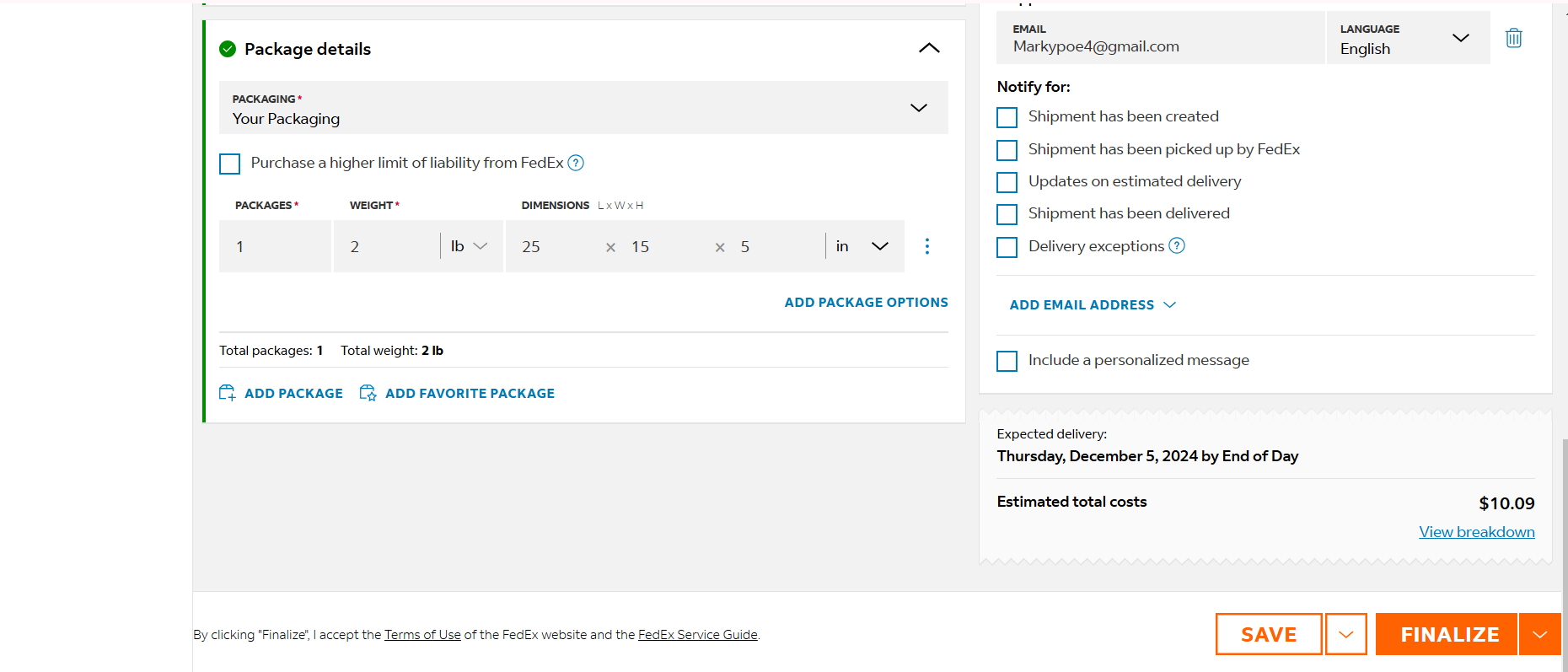Open the View breakdown link
The image size is (1568, 672).
1477,532
